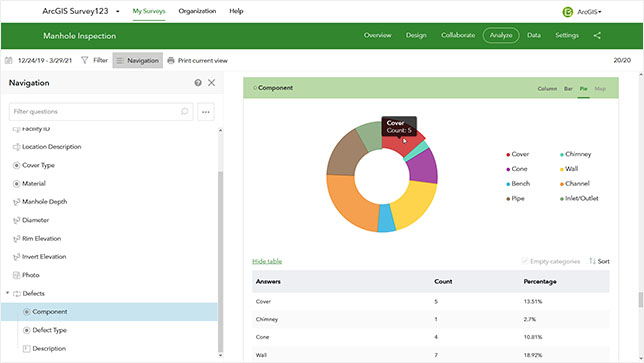The width and height of the screenshot is (644, 363).
Task: Open the ArcGIS user account dropdown
Action: tap(589, 12)
